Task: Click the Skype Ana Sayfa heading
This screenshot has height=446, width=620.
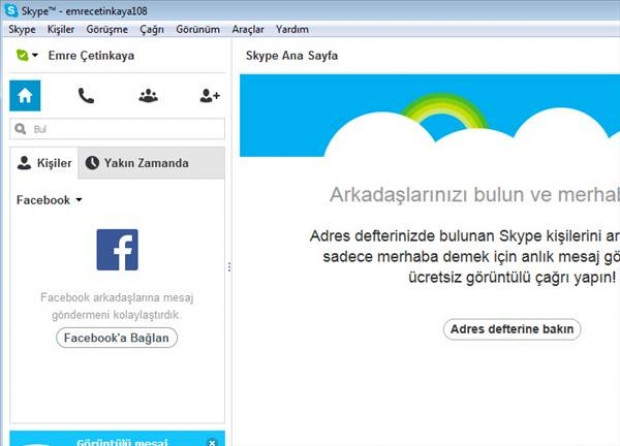Action: [x=292, y=56]
